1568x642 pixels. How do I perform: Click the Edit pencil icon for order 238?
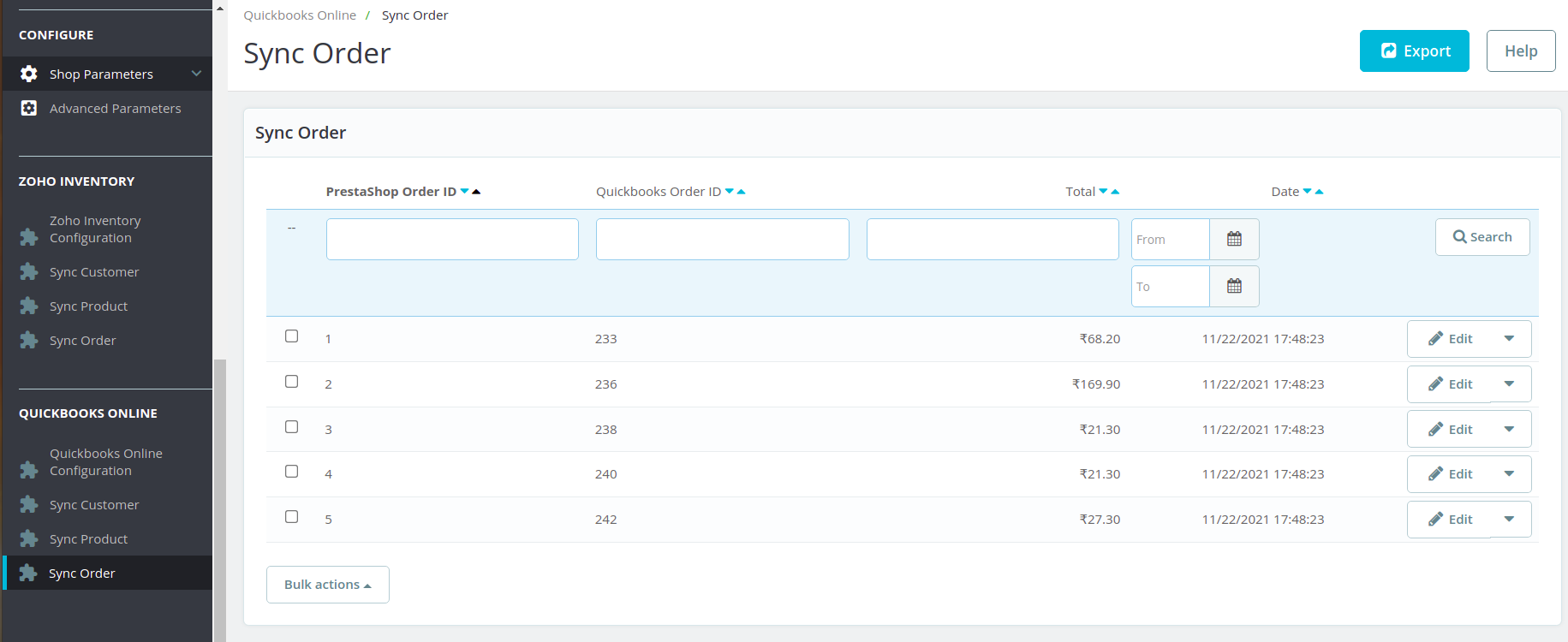[1436, 430]
